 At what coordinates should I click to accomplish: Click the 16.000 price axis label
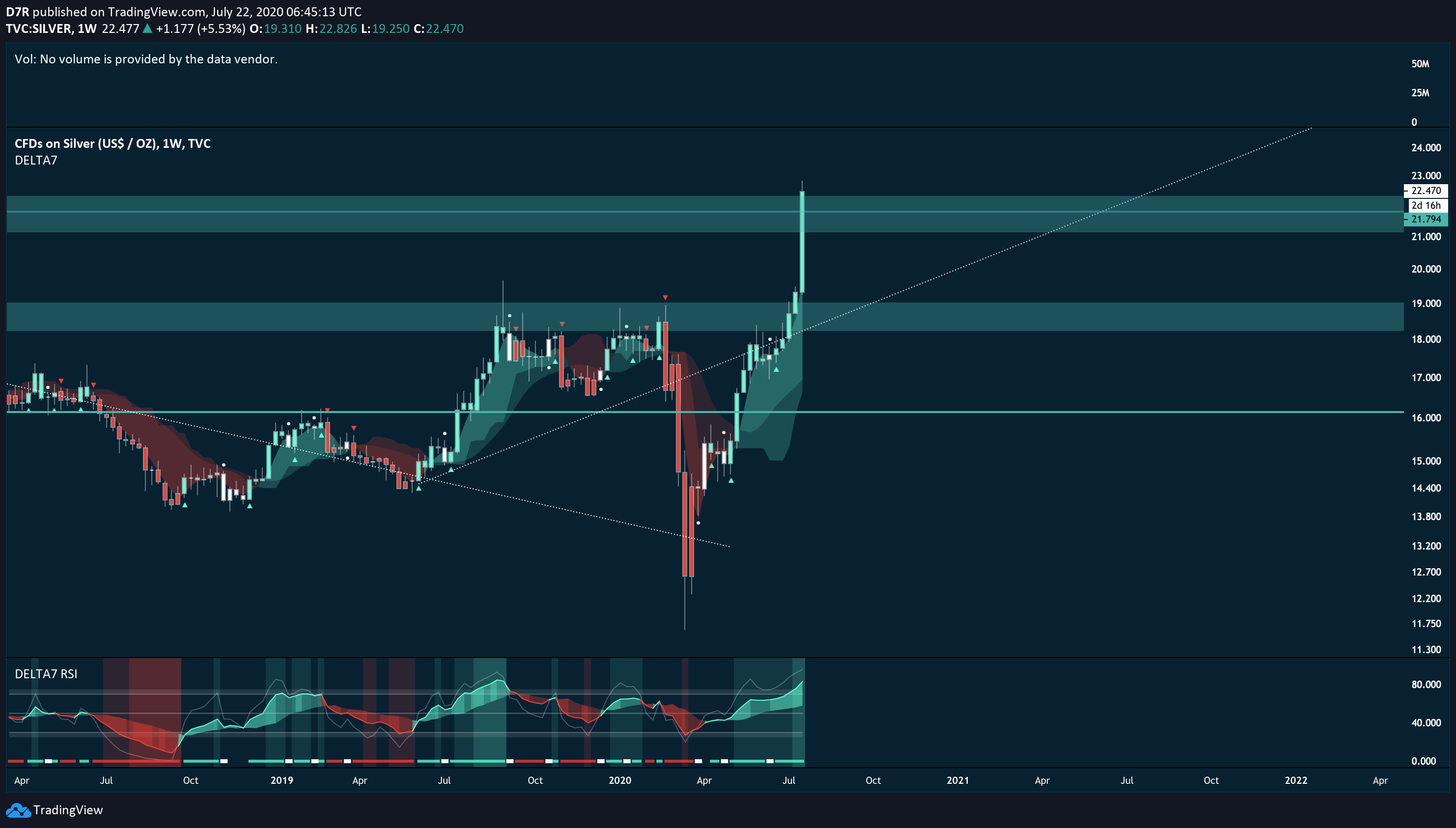click(x=1426, y=418)
